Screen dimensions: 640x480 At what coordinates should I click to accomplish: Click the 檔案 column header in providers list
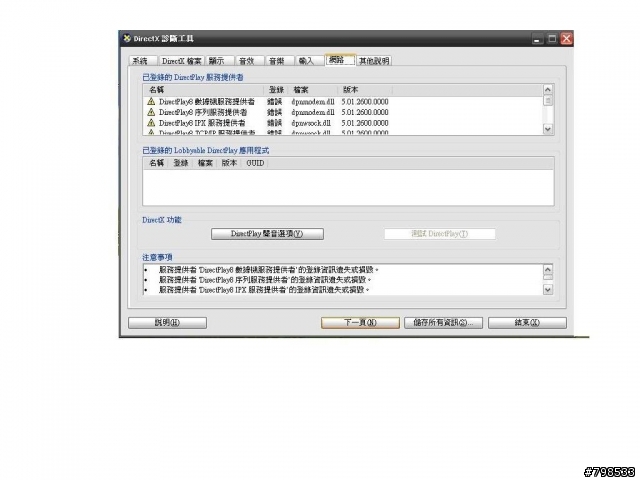coord(313,90)
